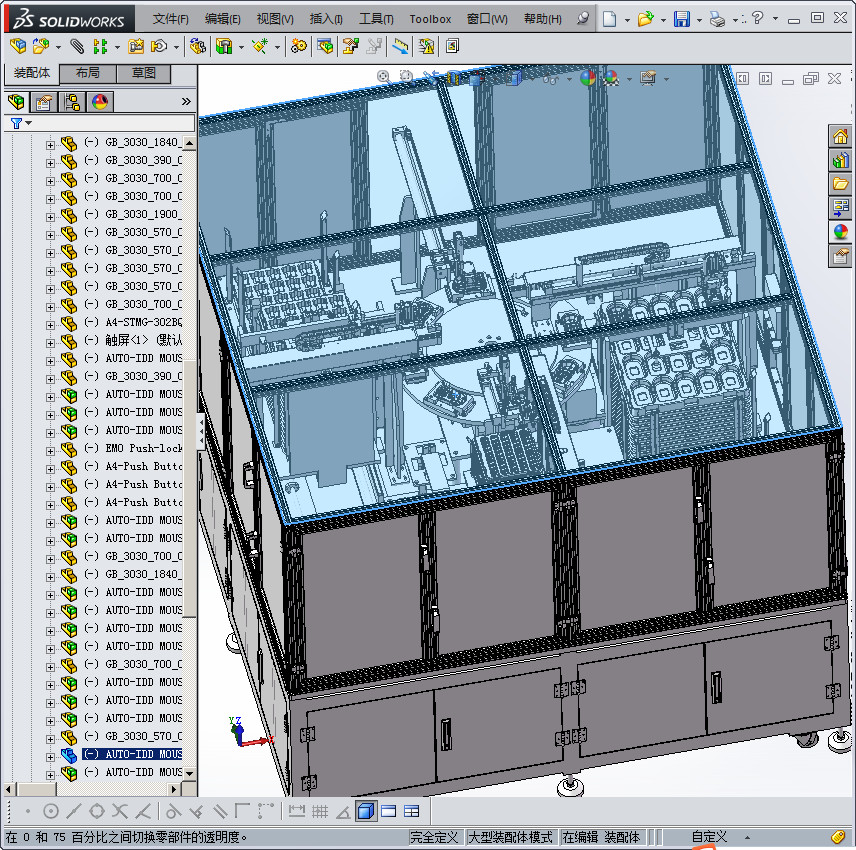Collapse the left panel with the chevron button
This screenshot has width=856, height=850.
pos(186,100)
